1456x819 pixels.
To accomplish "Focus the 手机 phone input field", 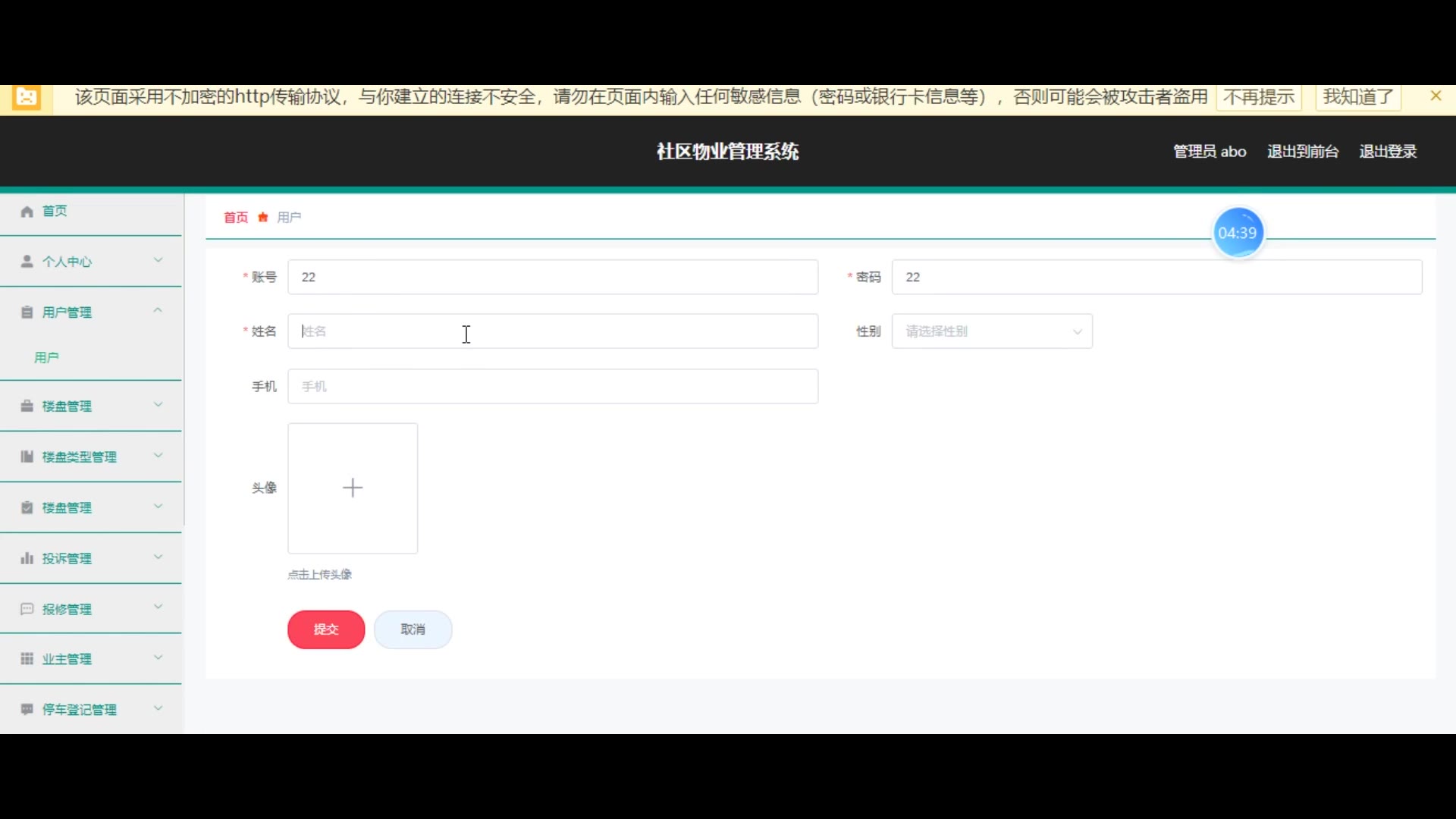I will [553, 387].
